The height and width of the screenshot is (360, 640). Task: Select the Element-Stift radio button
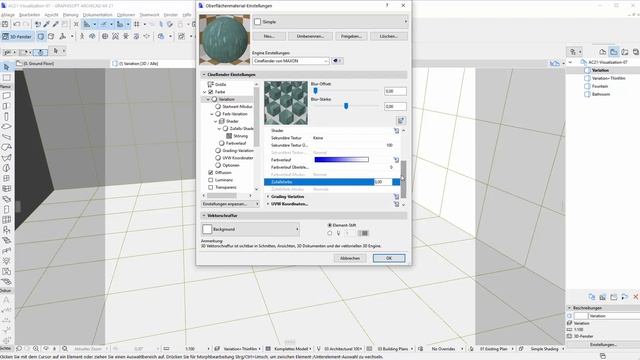330,225
